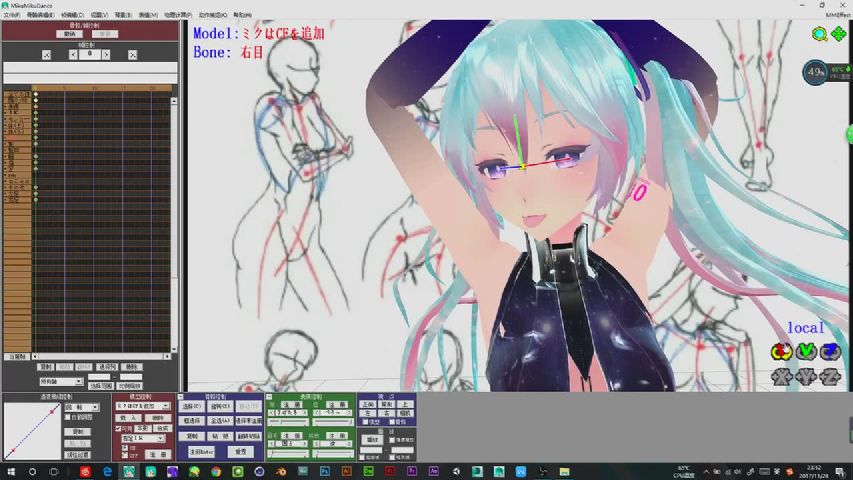Click the register Enter button in bone panel
The width and height of the screenshot is (853, 480).
click(x=201, y=452)
